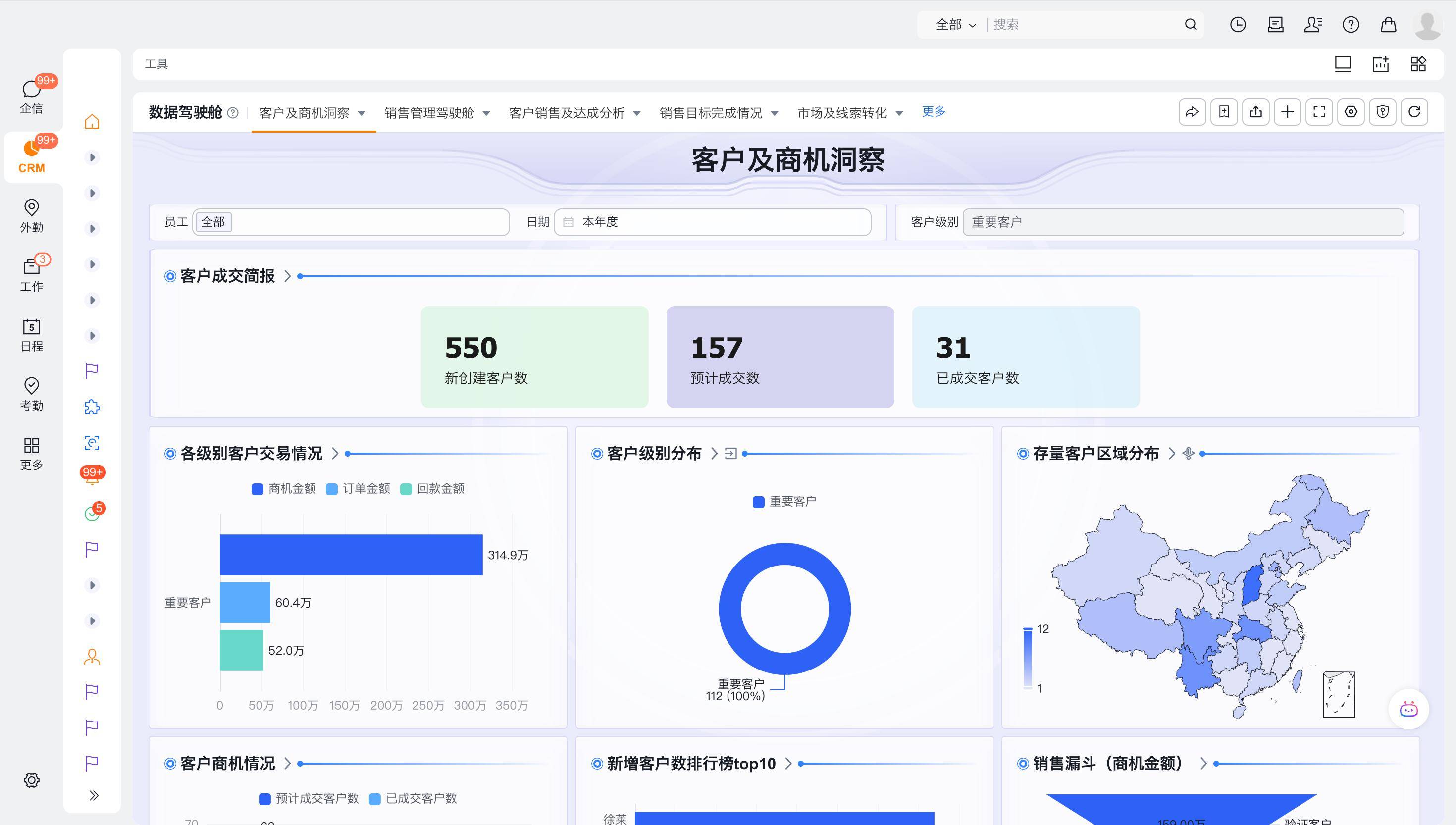Screen dimensions: 1456x825
Task: Click the share arrow icon
Action: tap(1192, 111)
